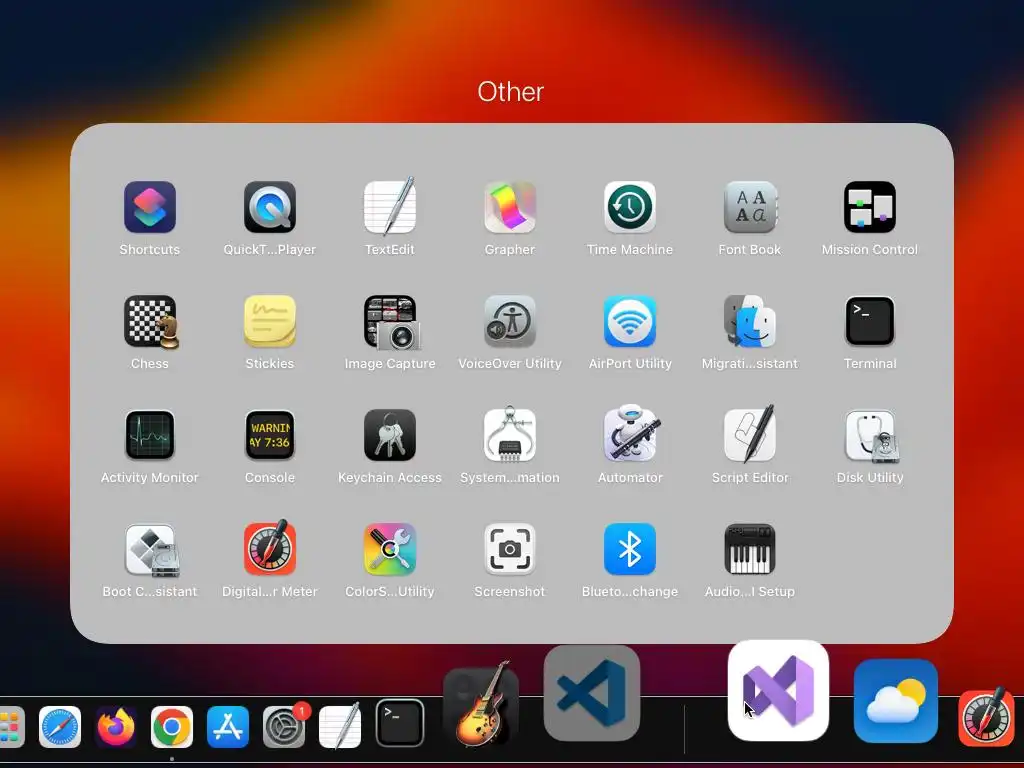Open Activity Monitor
This screenshot has width=1024, height=768.
pos(150,436)
